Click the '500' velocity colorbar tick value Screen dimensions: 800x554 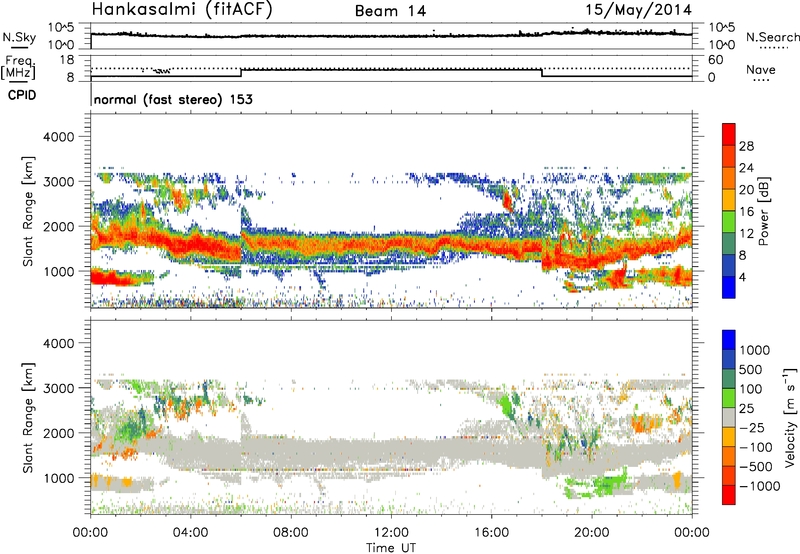click(x=751, y=369)
